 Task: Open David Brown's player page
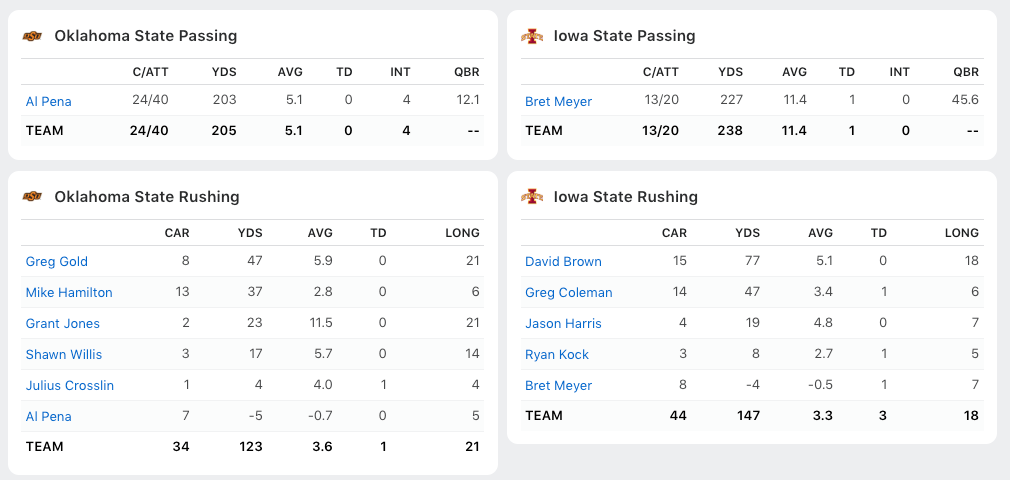coord(563,262)
